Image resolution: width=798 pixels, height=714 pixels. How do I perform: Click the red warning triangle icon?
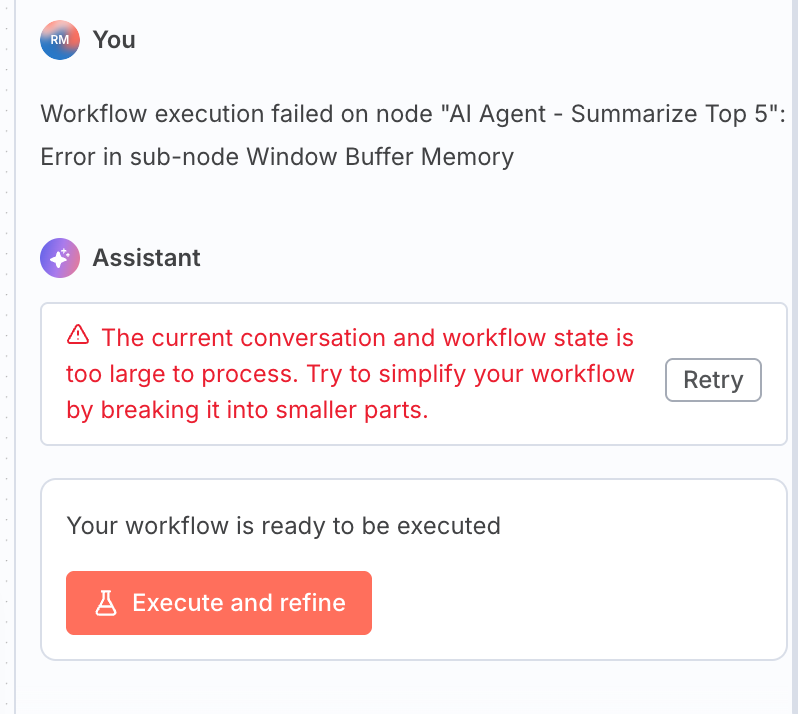[77, 335]
